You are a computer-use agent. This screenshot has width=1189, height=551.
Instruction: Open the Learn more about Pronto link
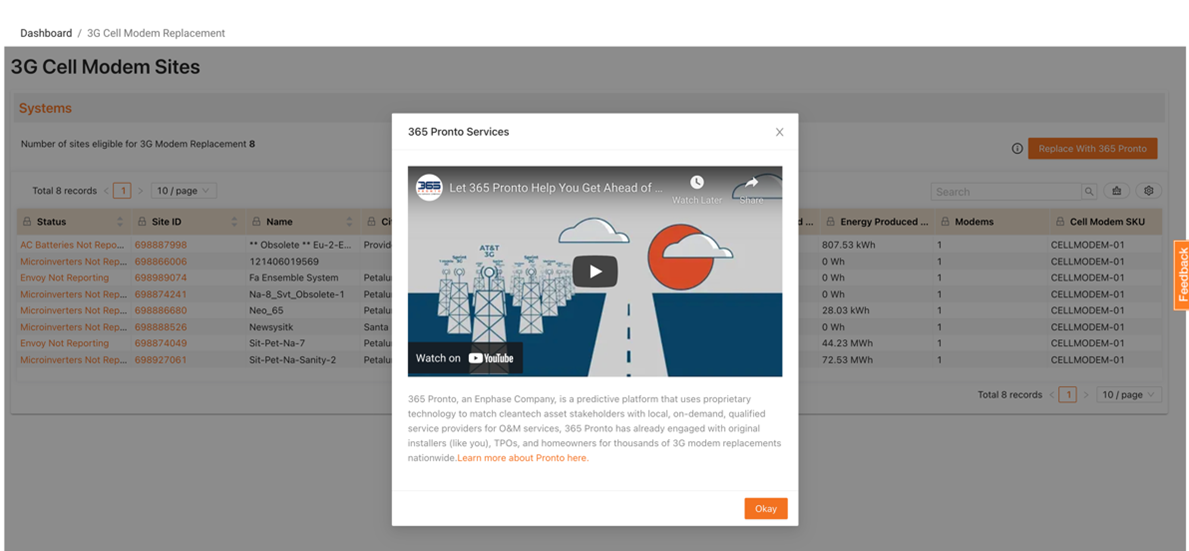coord(522,458)
